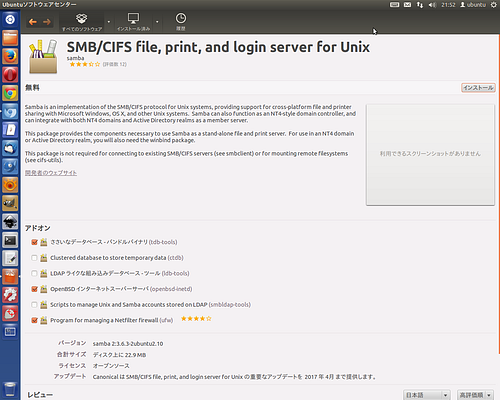The width and height of the screenshot is (500, 400).
Task: Open the workspace switcher dock icon
Action: (x=10, y=331)
